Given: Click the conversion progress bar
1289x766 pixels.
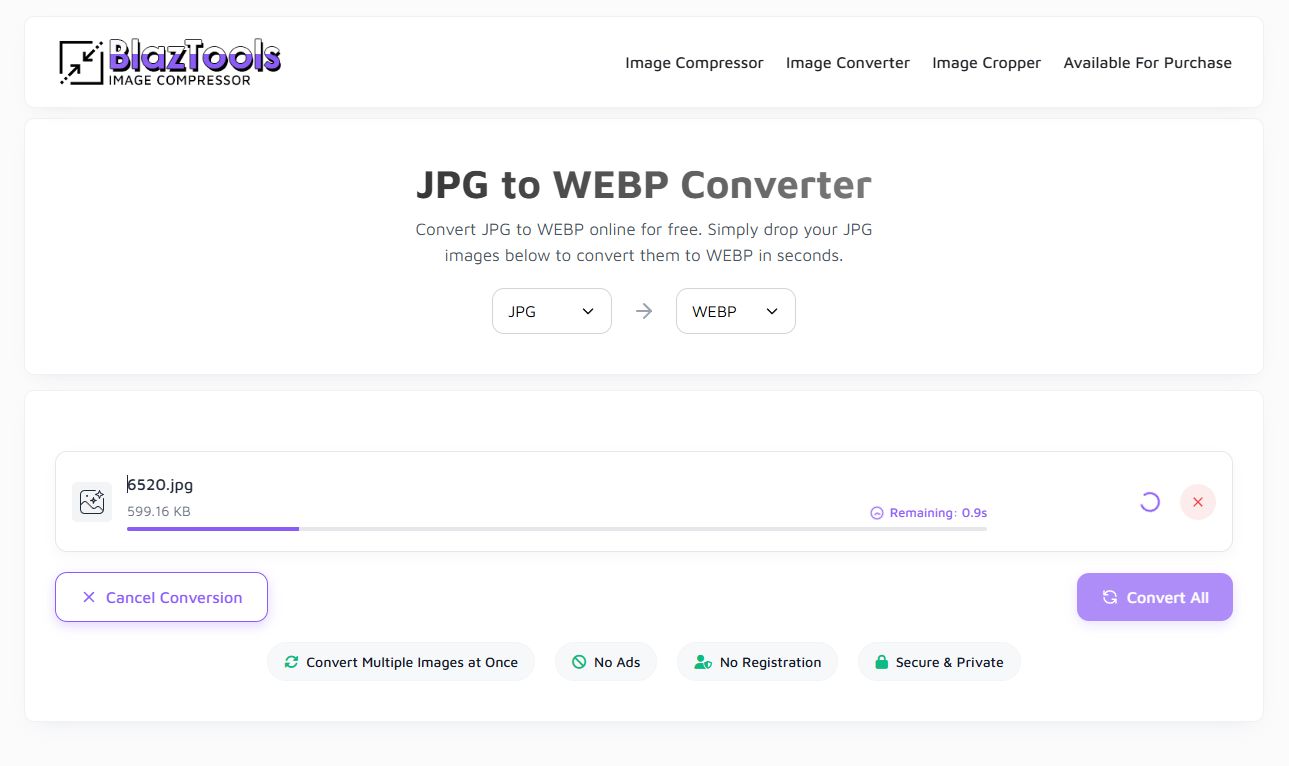Looking at the screenshot, I should click(x=556, y=528).
